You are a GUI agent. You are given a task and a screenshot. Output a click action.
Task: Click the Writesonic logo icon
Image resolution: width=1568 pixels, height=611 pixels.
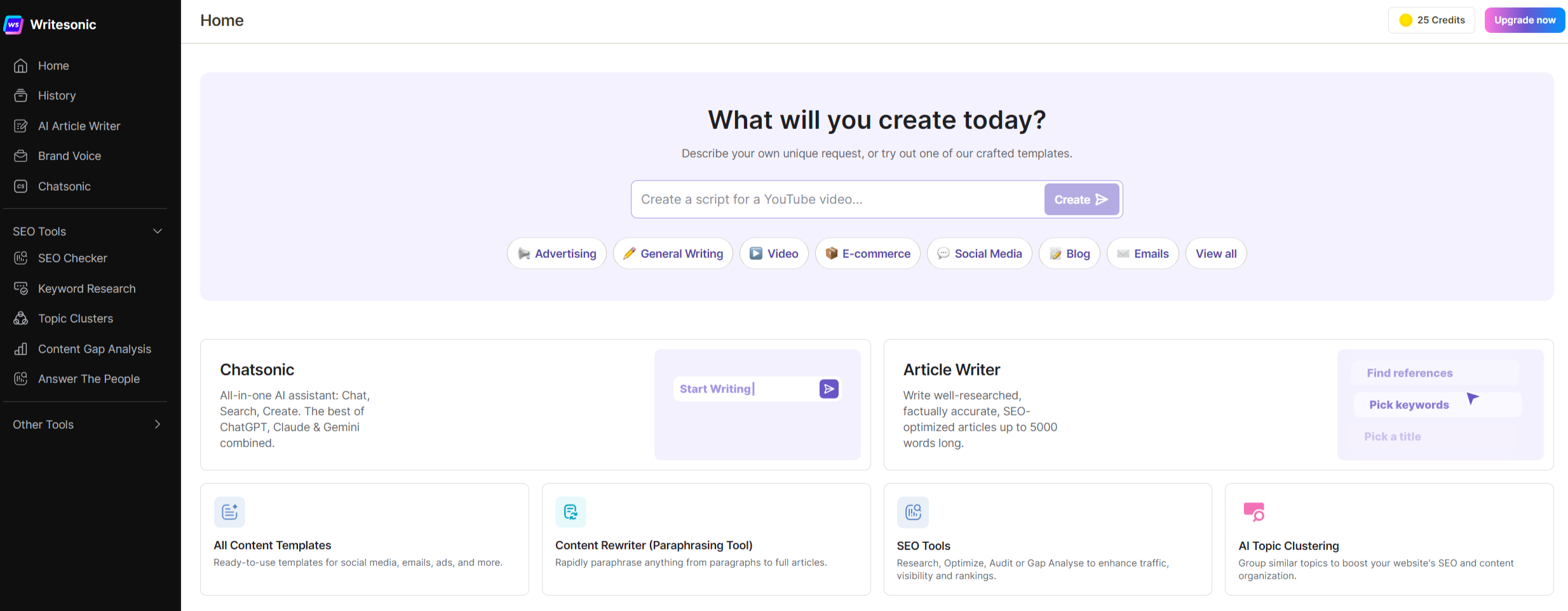point(13,25)
